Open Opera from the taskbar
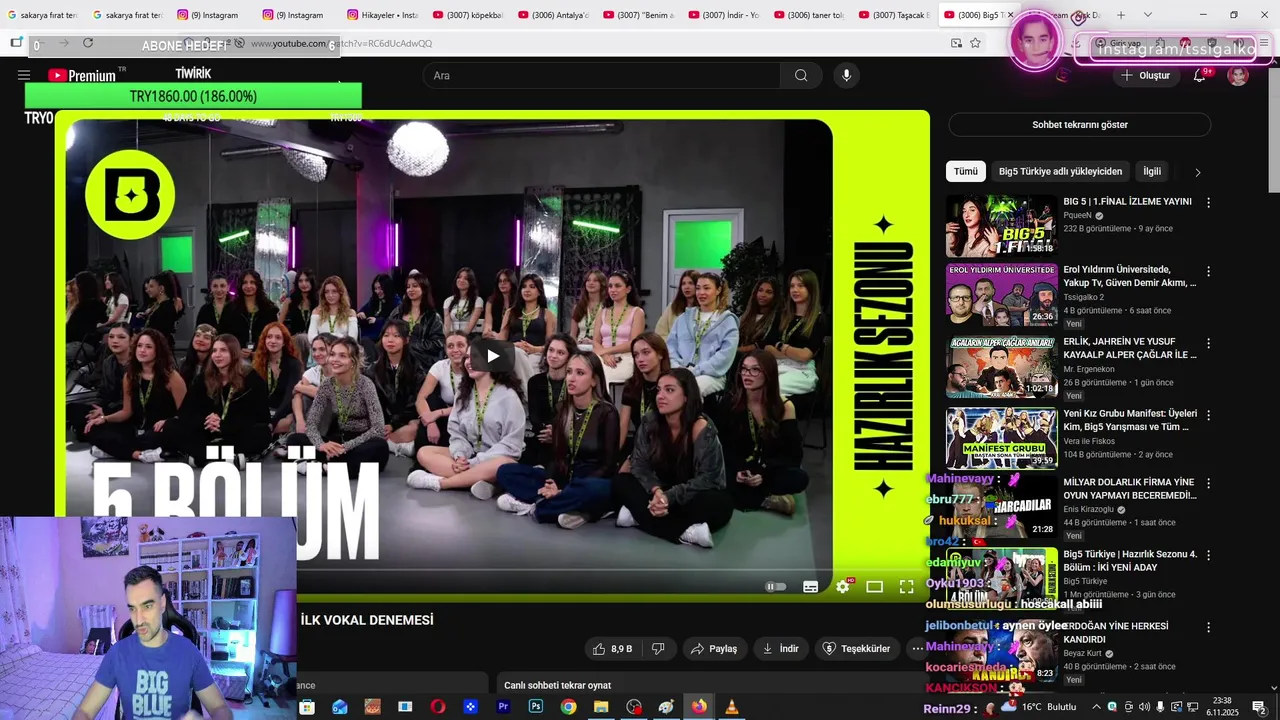1280x720 pixels. tap(437, 707)
